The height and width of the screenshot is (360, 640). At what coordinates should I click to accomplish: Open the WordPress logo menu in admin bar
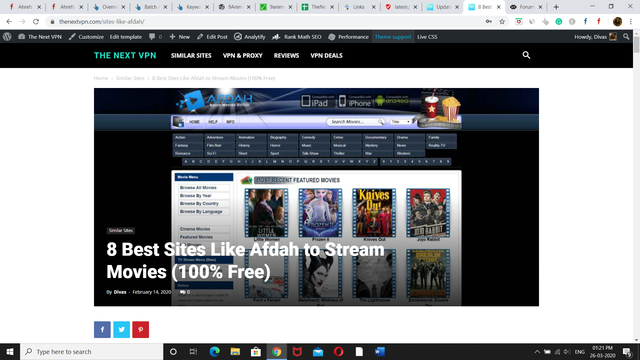coord(7,37)
